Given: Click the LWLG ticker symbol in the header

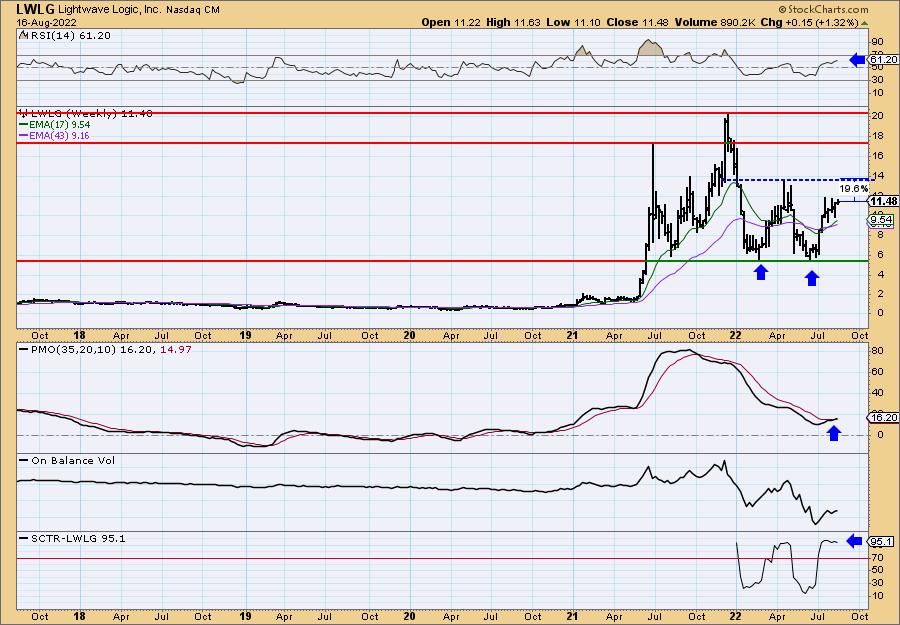Looking at the screenshot, I should pos(34,9).
